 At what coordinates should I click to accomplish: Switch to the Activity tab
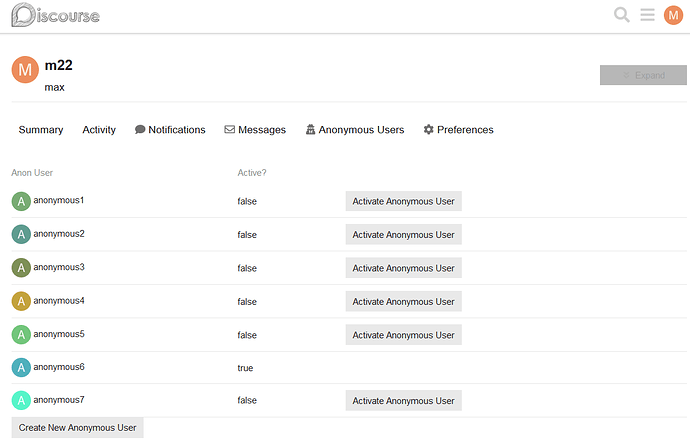[99, 130]
